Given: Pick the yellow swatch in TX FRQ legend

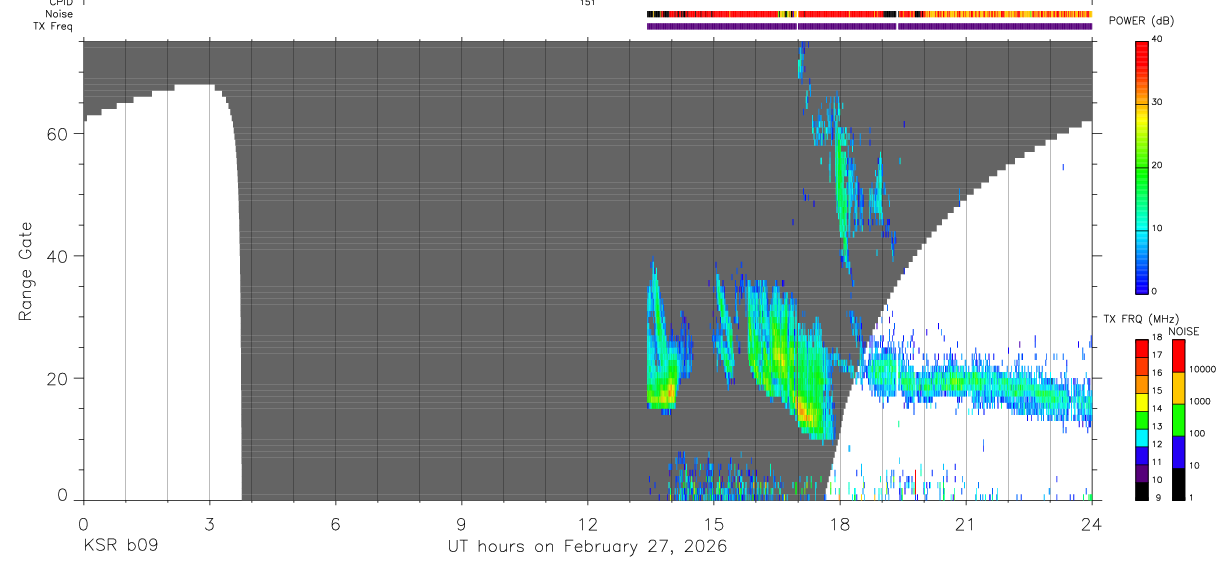Looking at the screenshot, I should pos(1142,401).
